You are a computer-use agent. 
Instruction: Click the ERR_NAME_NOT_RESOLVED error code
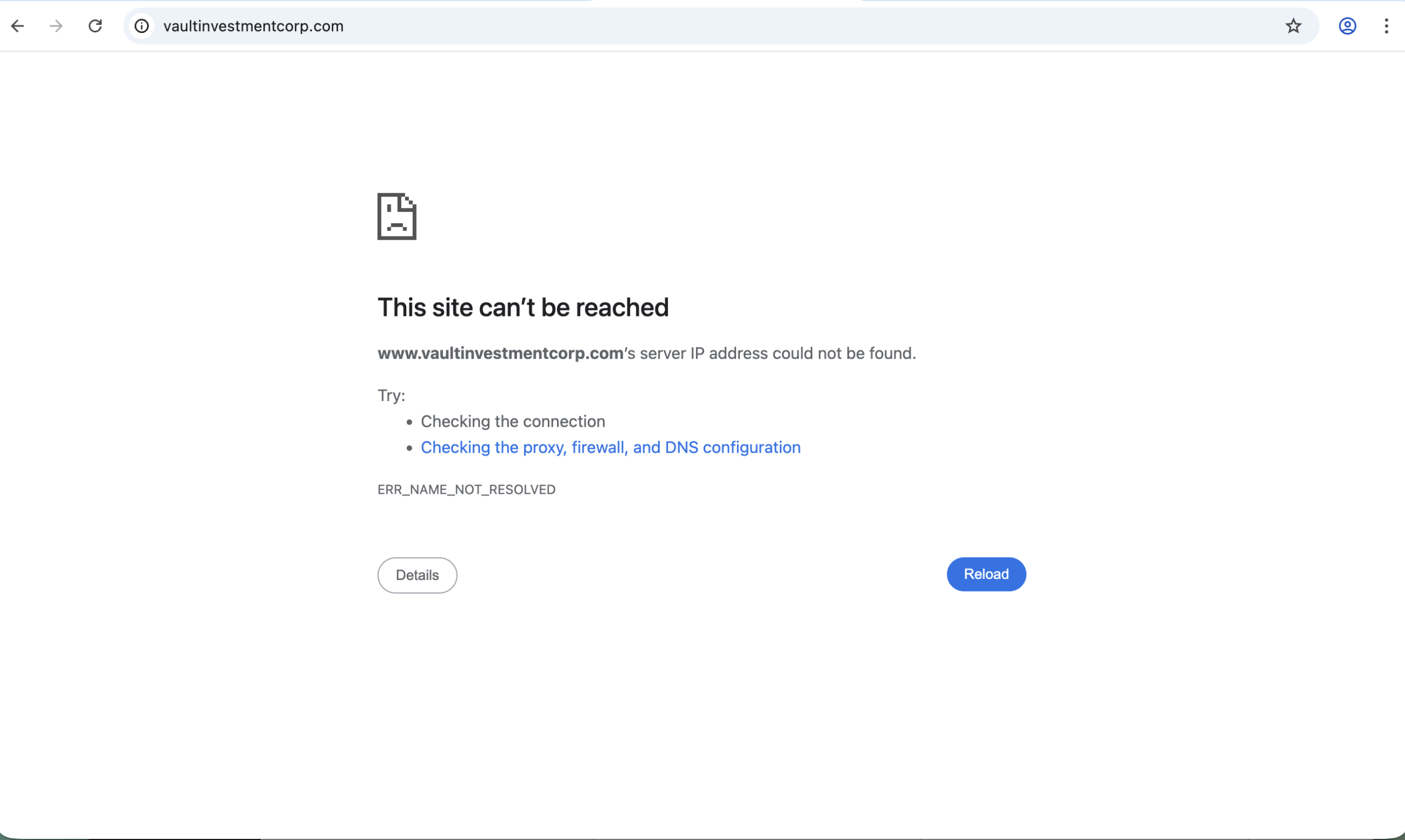466,489
